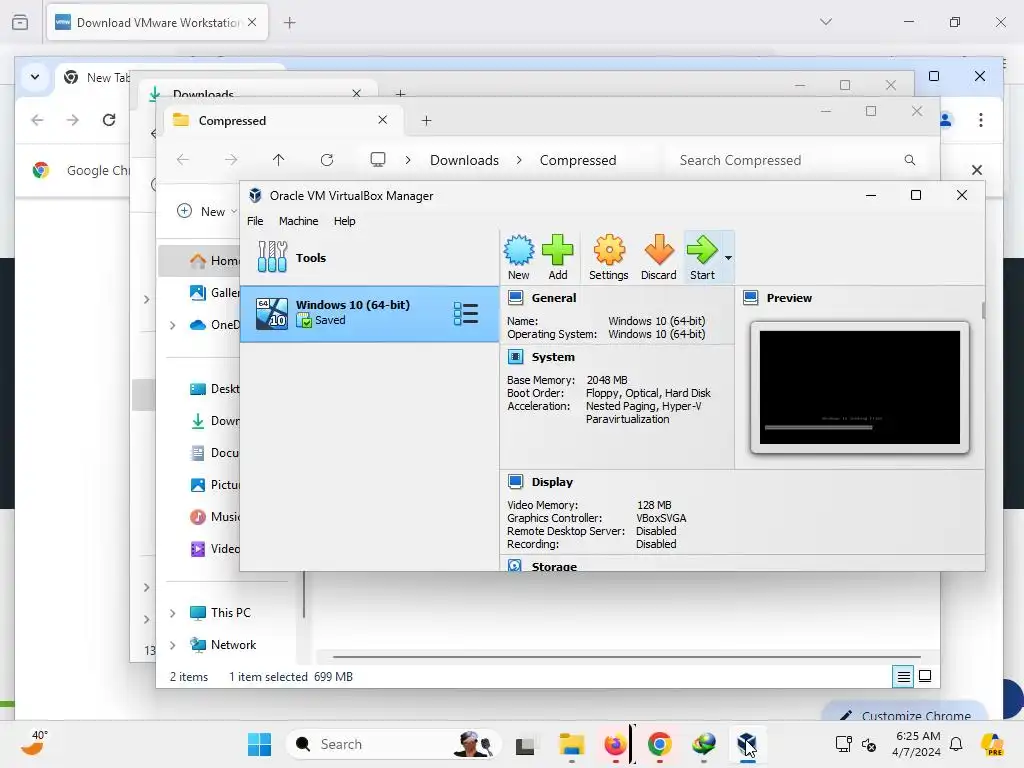Open notifications bell in system tray

pos(956,744)
